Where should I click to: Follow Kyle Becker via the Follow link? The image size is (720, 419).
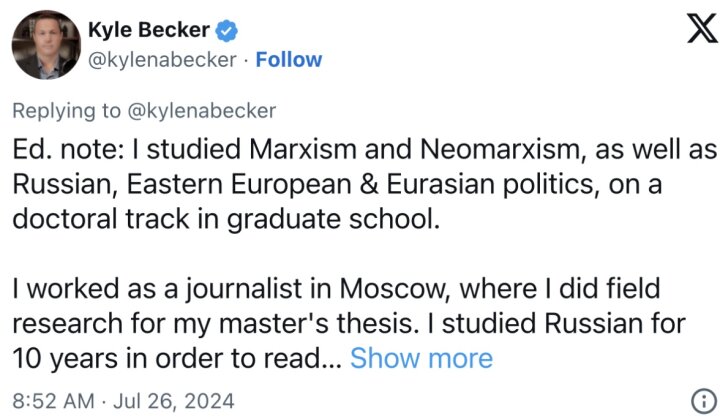(289, 60)
